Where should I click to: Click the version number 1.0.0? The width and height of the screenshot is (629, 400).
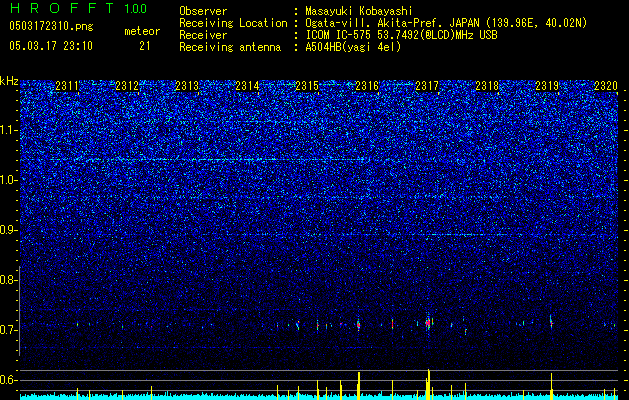pos(136,9)
